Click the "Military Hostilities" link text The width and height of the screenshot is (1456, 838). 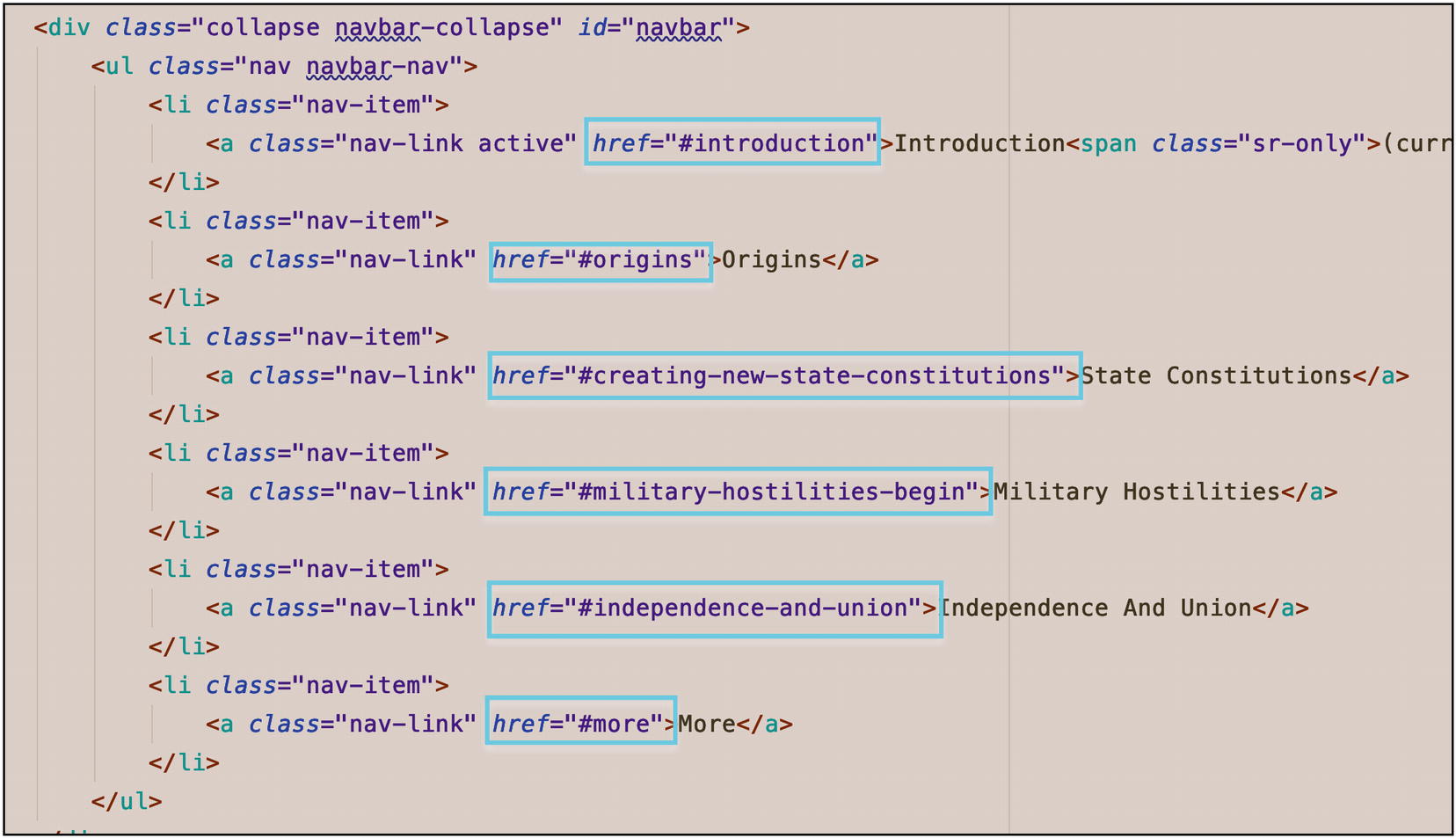(1136, 492)
